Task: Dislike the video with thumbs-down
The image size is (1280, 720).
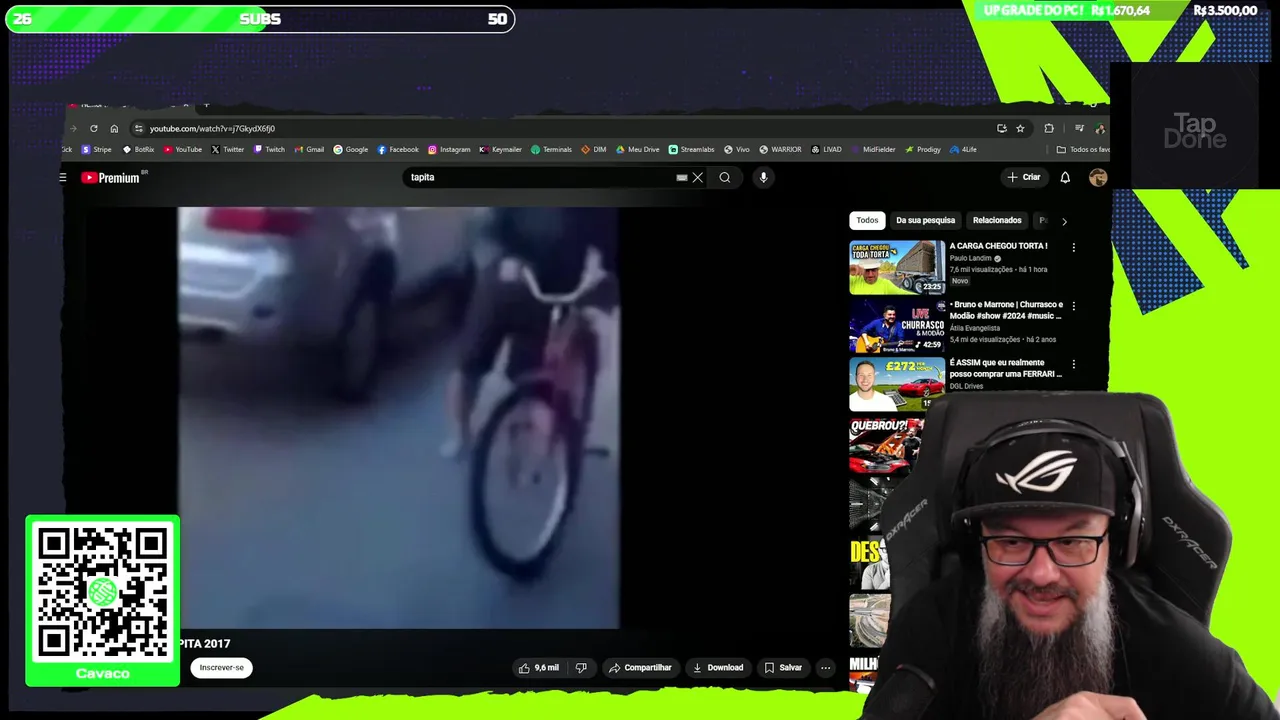Action: point(581,667)
